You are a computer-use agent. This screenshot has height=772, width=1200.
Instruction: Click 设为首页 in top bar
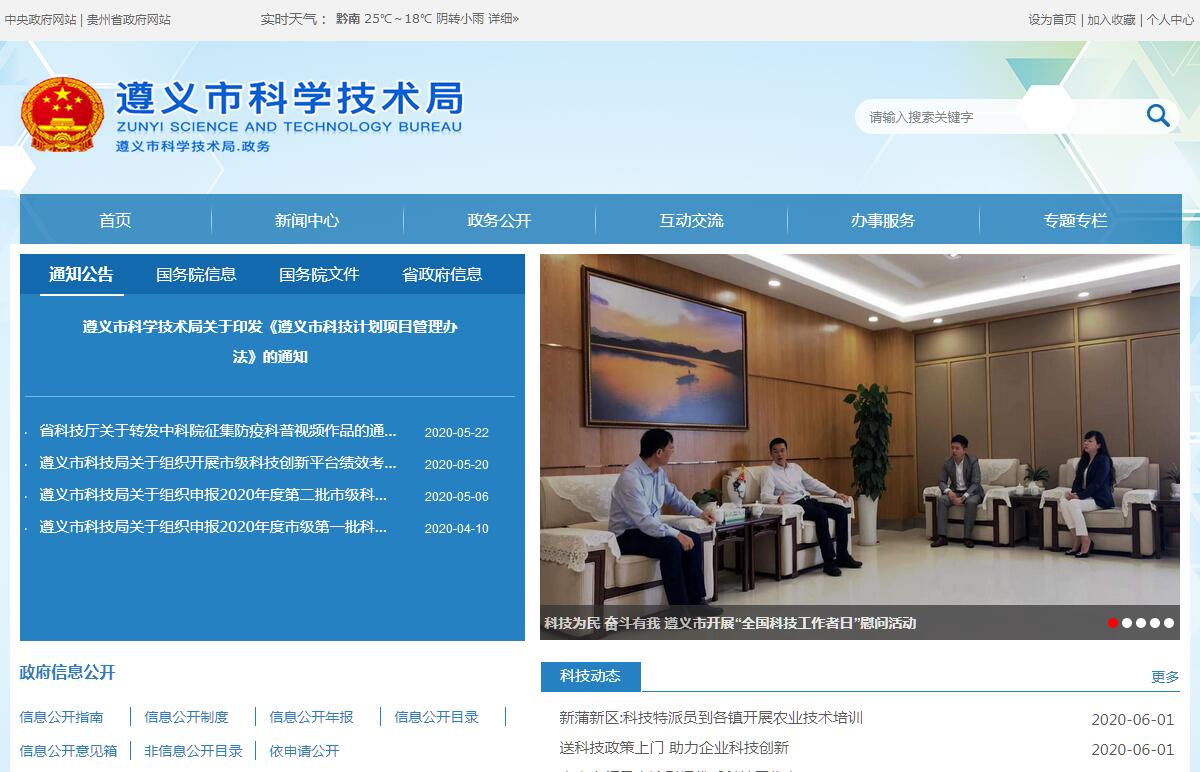click(x=1052, y=19)
